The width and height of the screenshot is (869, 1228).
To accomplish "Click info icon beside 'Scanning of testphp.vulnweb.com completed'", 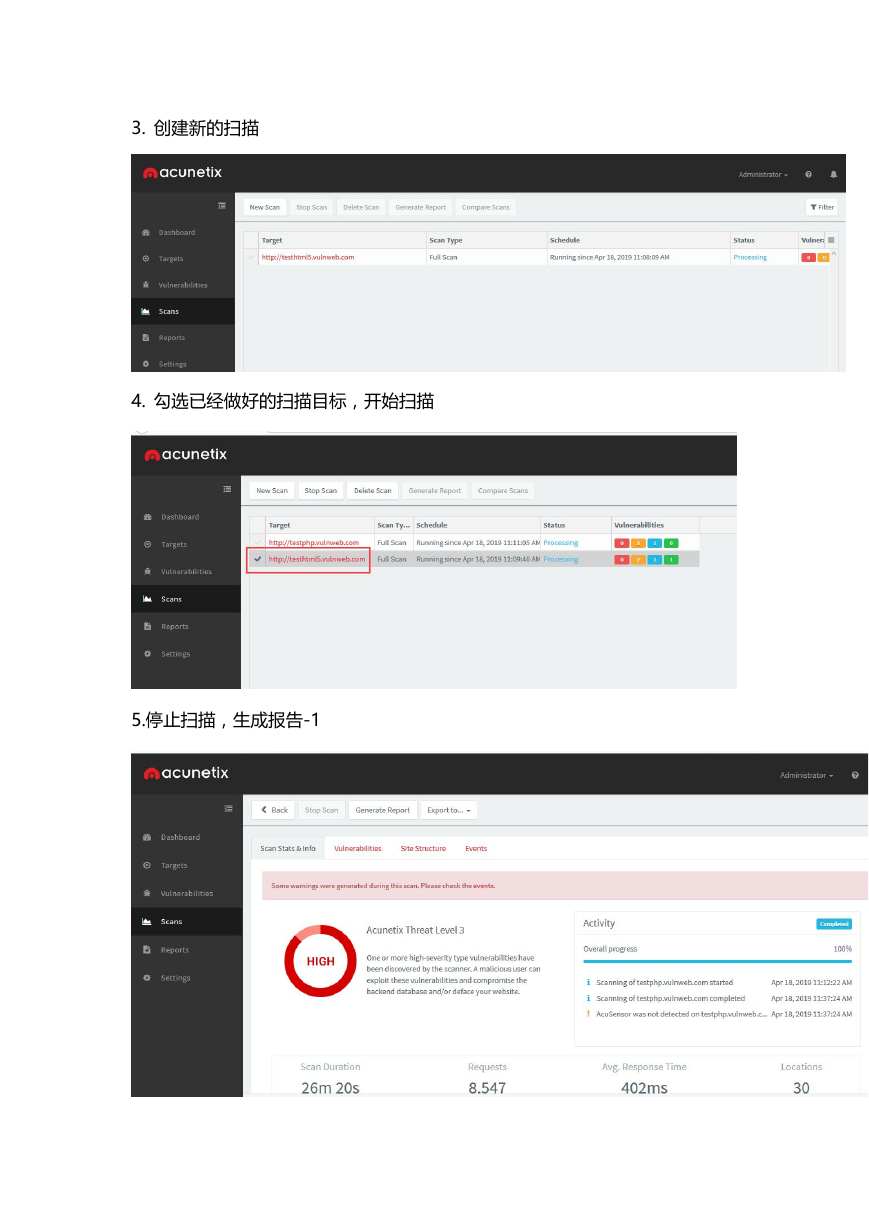I will tap(588, 998).
